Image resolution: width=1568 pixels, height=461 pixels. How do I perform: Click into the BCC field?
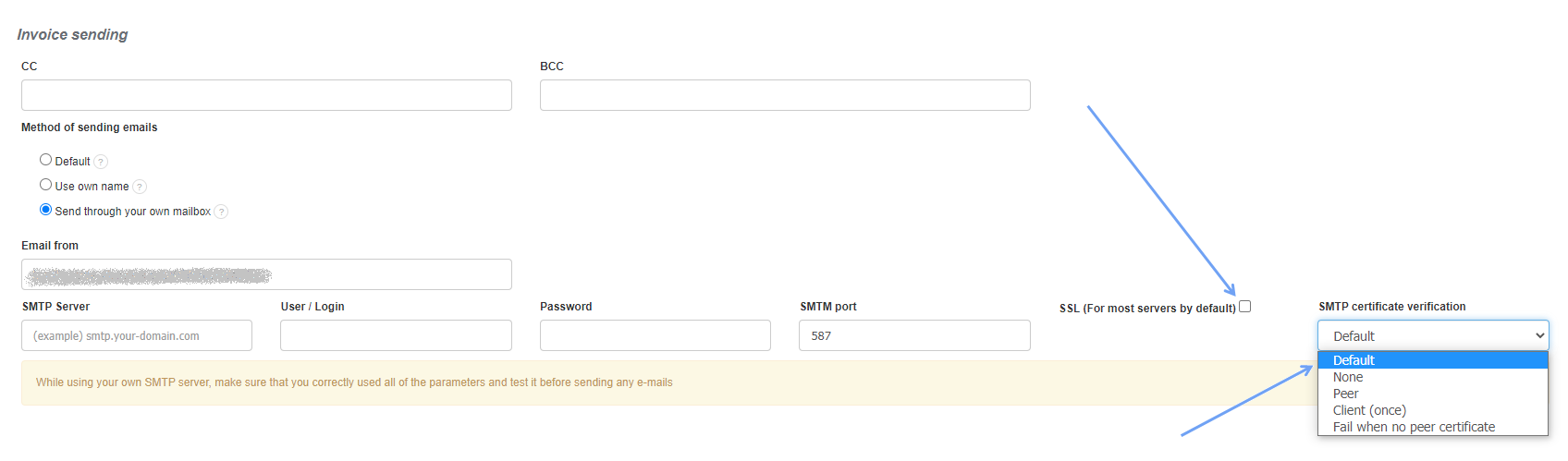(785, 95)
